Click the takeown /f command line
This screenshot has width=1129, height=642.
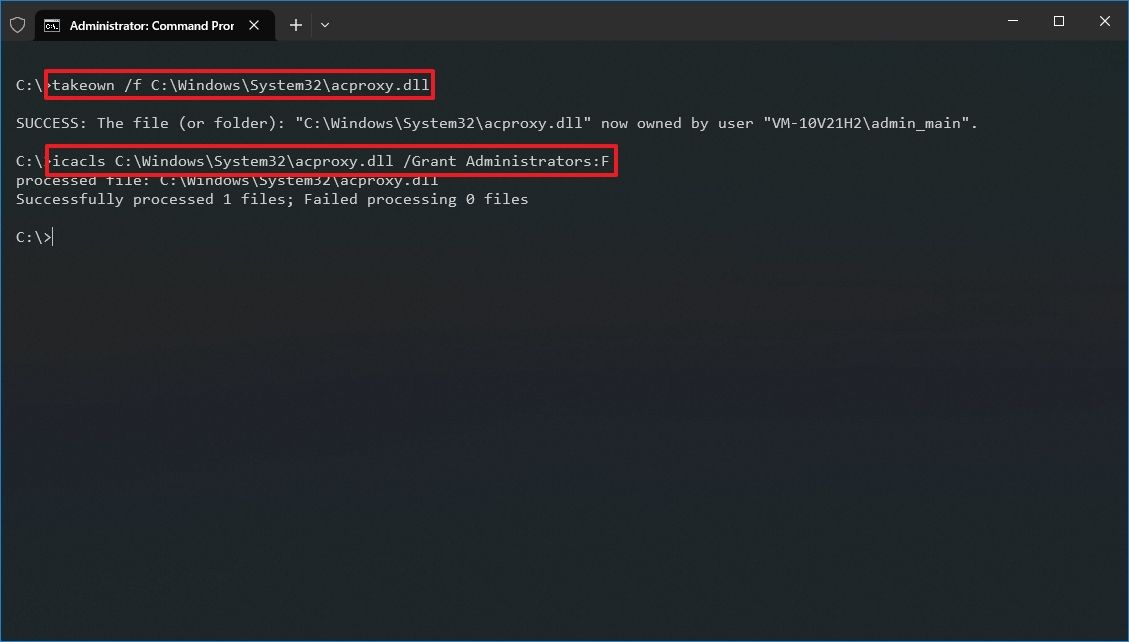pyautogui.click(x=240, y=85)
